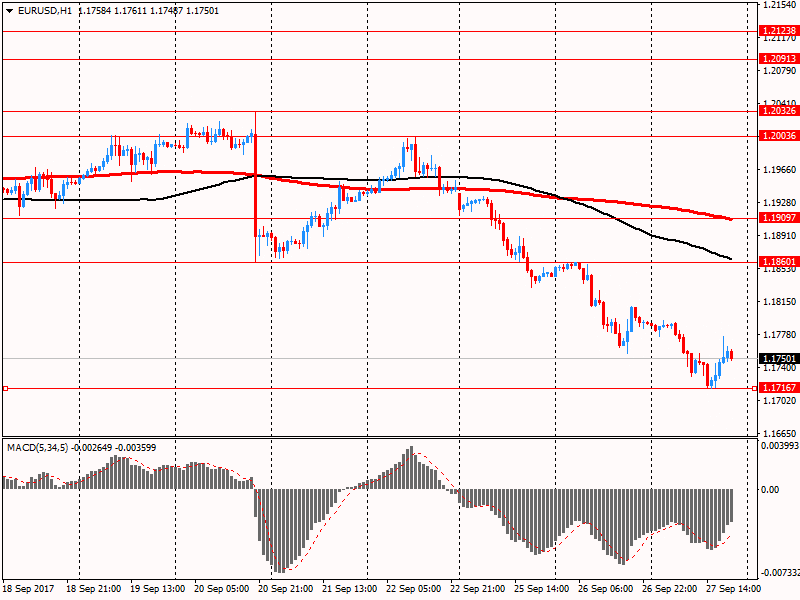This screenshot has height=600, width=800.
Task: Click the 0.00 MACD zero level value
Action: (770, 490)
